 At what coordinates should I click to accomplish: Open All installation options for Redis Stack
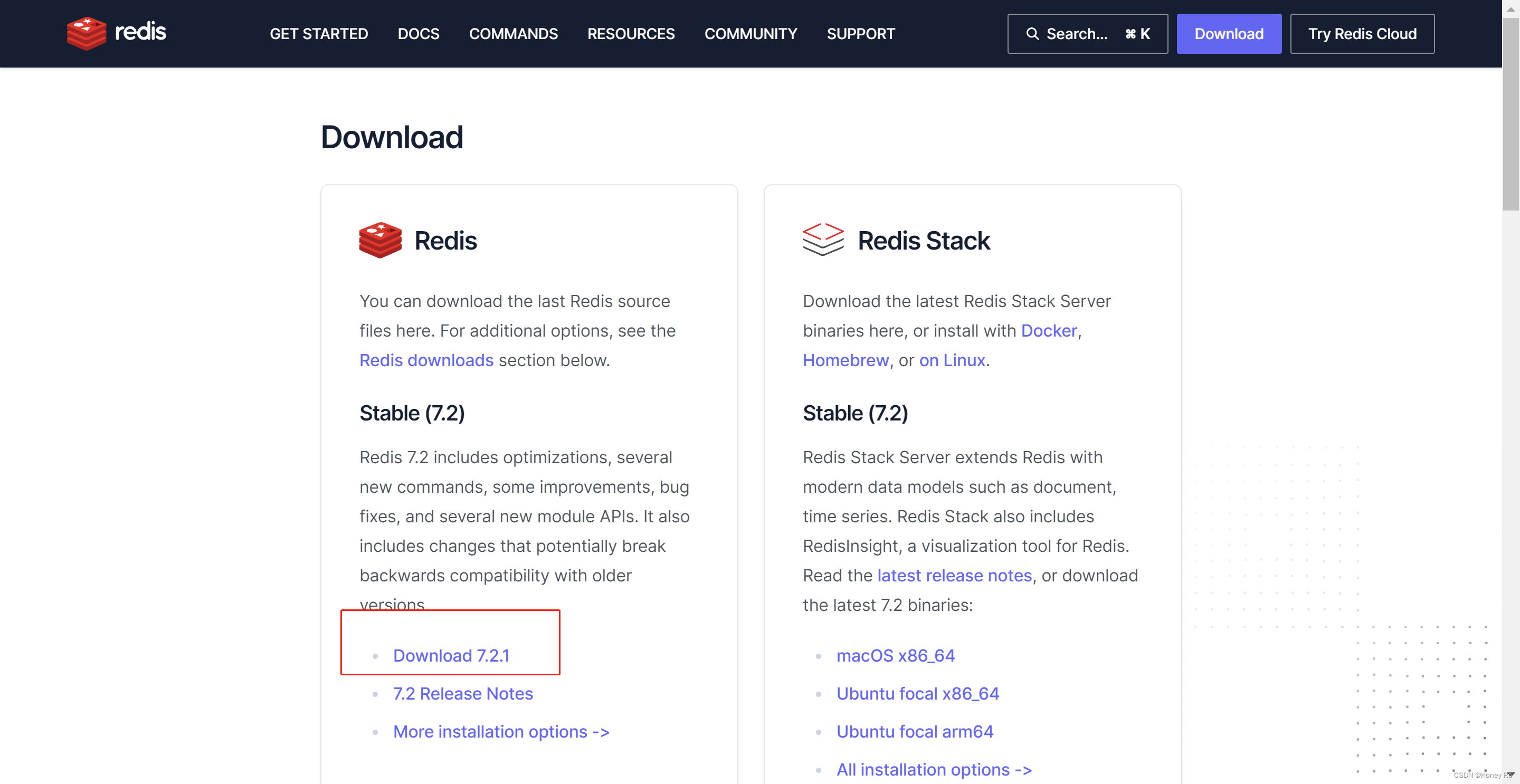point(934,769)
